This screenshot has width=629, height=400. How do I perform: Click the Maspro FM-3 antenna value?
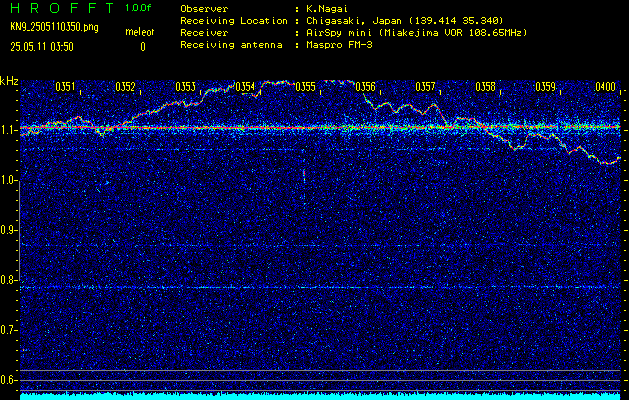pos(339,45)
